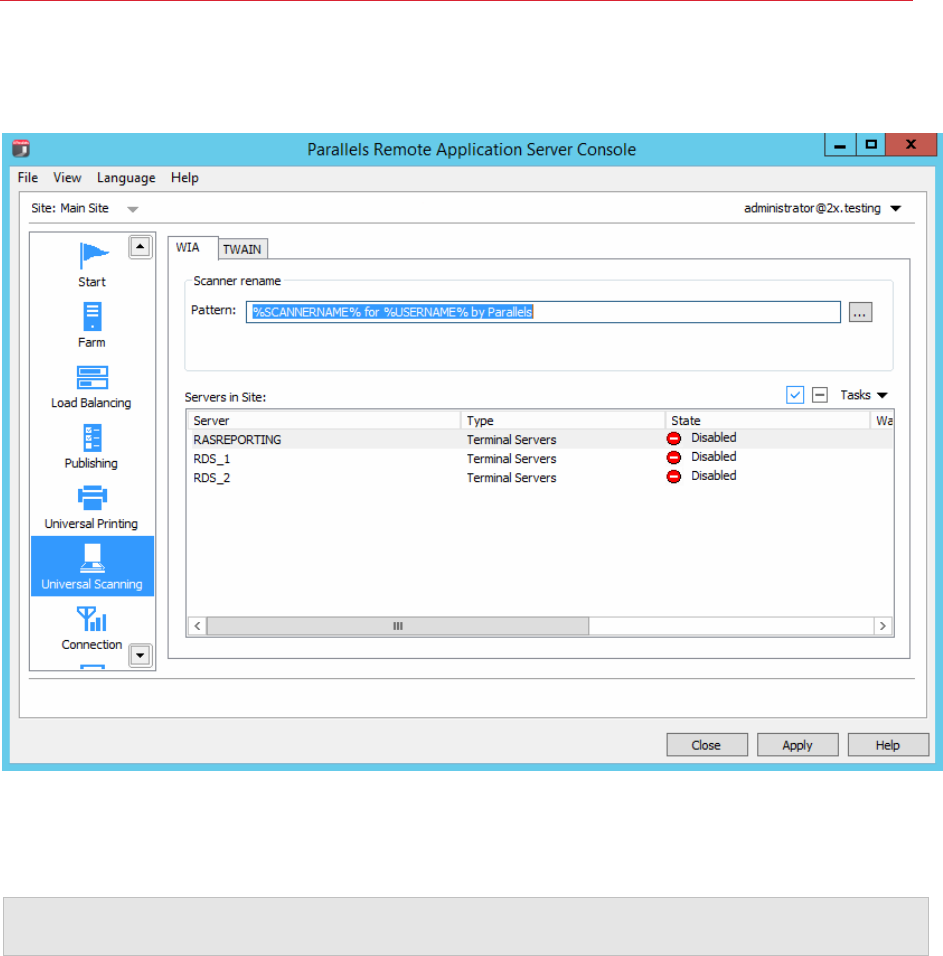Image resolution: width=943 pixels, height=956 pixels.
Task: Select the RDS_1 server row
Action: click(540, 458)
